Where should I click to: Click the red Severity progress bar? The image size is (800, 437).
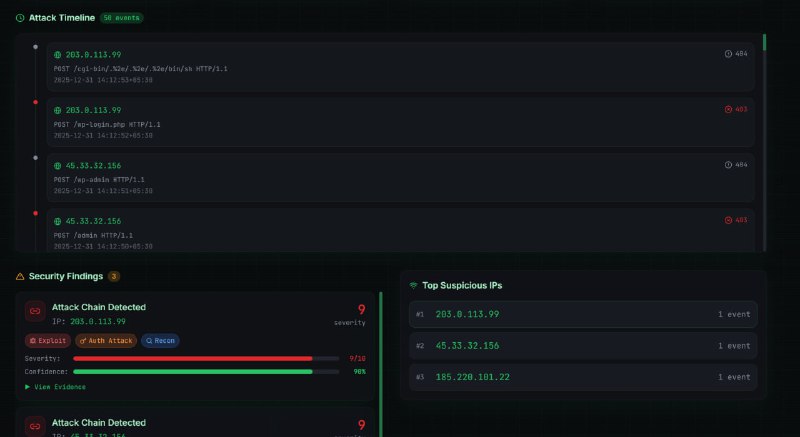[193, 358]
